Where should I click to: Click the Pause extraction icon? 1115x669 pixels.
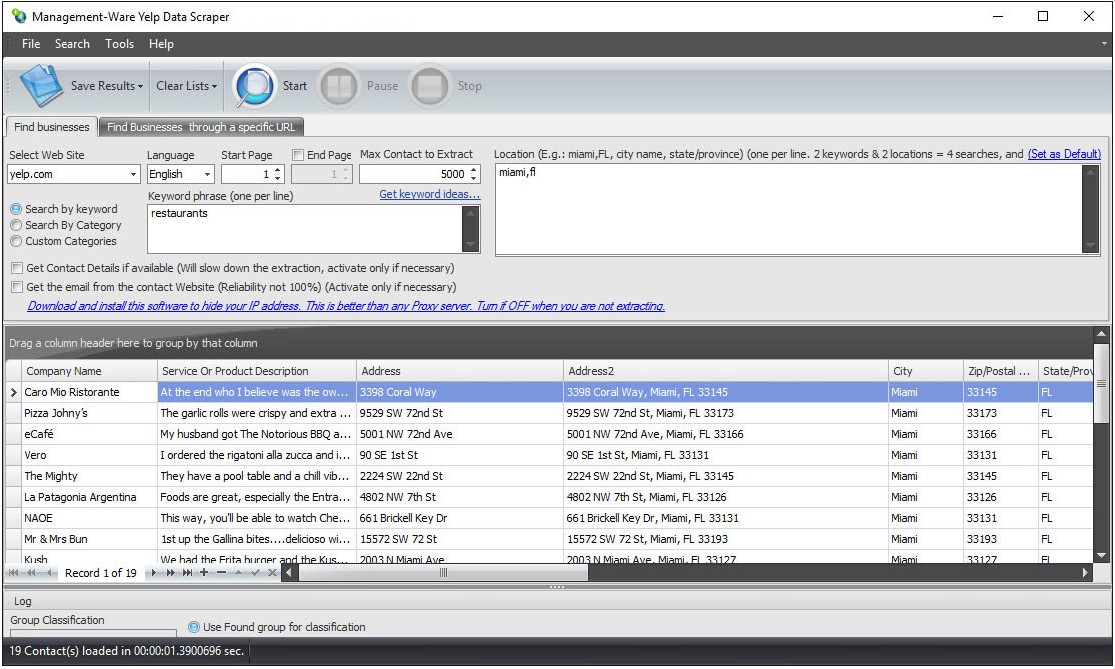(x=338, y=86)
